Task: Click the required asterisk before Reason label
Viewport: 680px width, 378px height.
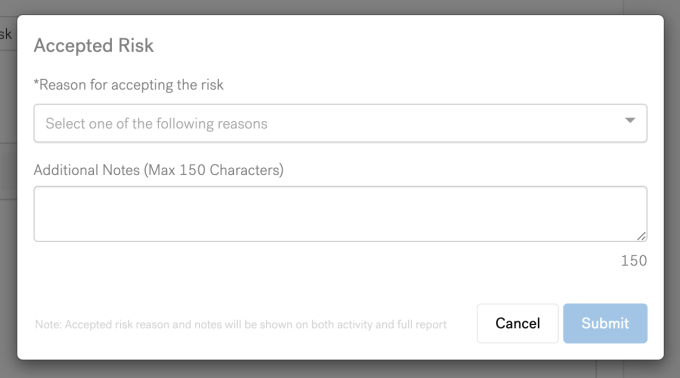Action: coord(36,81)
